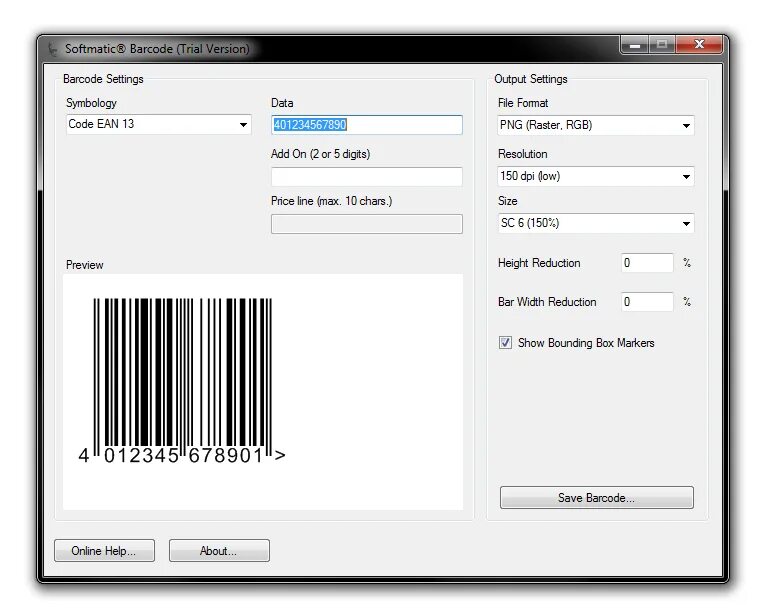
Task: Click the Symbology label text
Action: click(91, 103)
